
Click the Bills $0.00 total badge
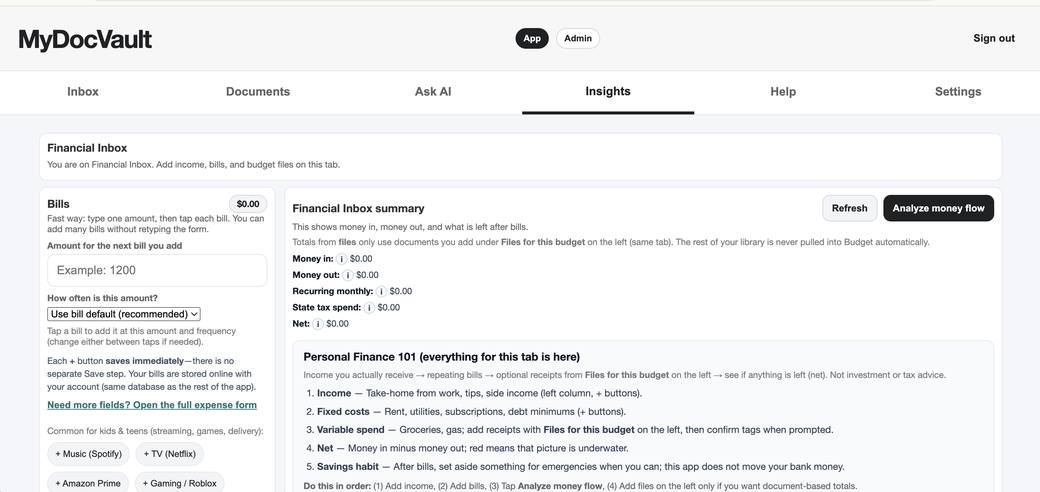click(x=248, y=204)
